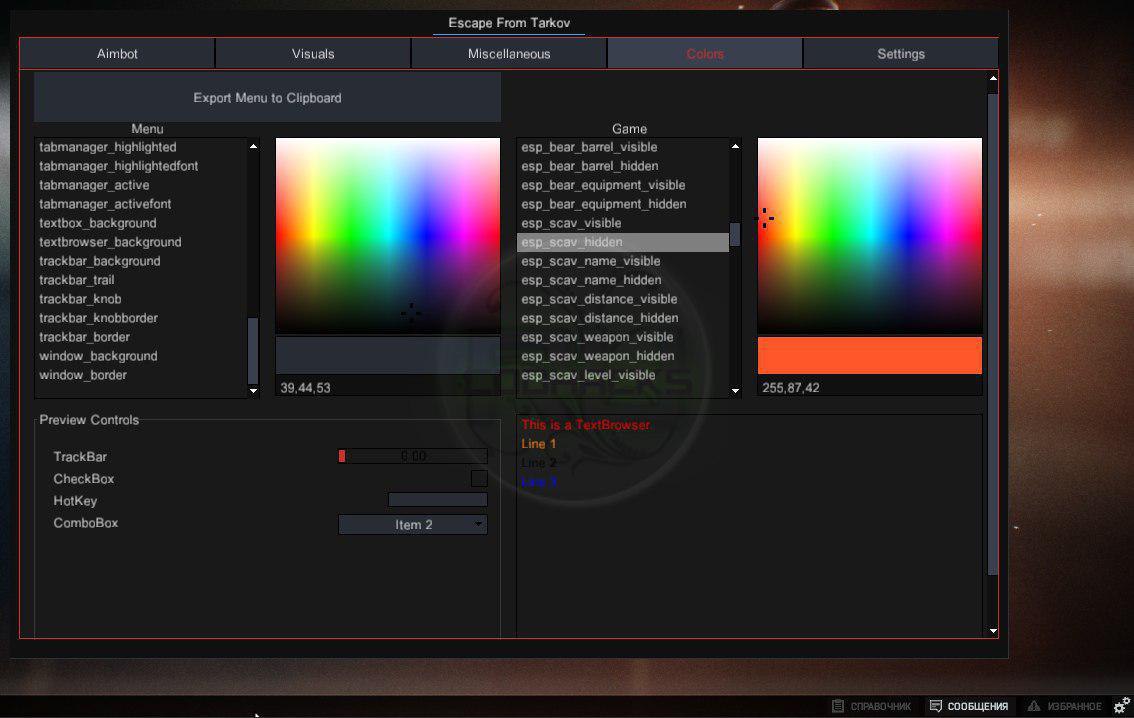Pick a color in the Game color gradient
The height and width of the screenshot is (718, 1134).
click(x=870, y=236)
